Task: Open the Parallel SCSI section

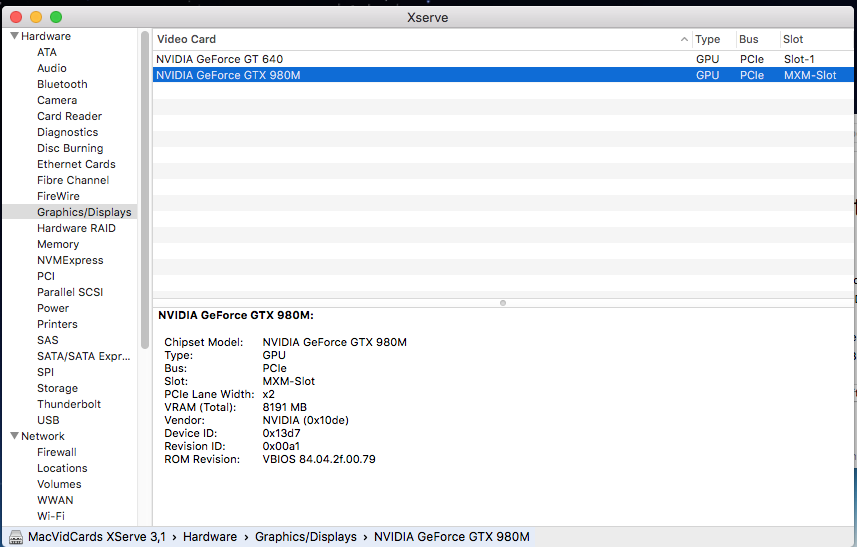Action: pos(70,292)
